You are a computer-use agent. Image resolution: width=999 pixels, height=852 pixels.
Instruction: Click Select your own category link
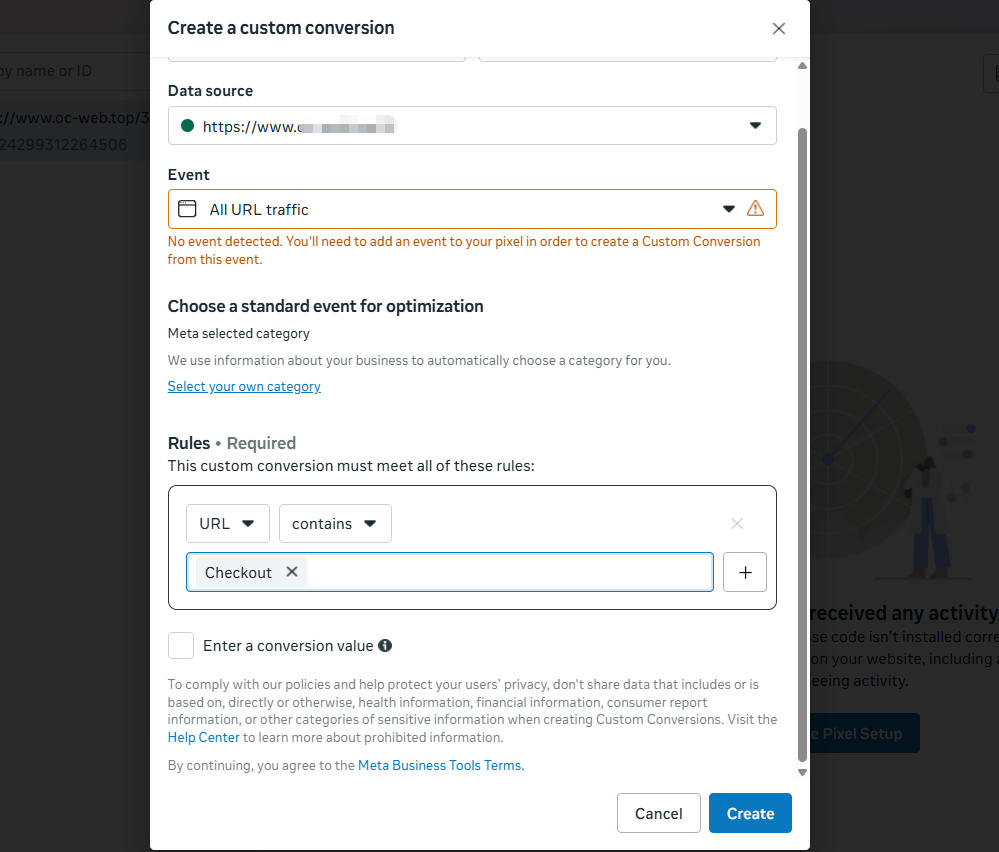coord(244,386)
